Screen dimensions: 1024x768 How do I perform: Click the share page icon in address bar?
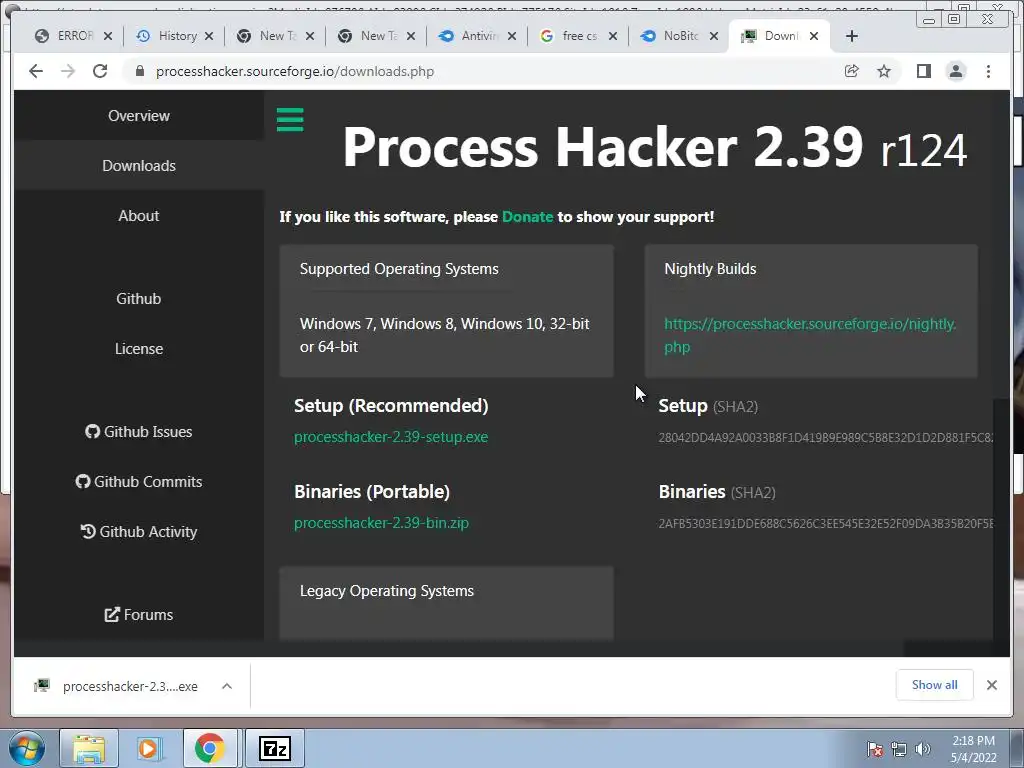pos(852,71)
